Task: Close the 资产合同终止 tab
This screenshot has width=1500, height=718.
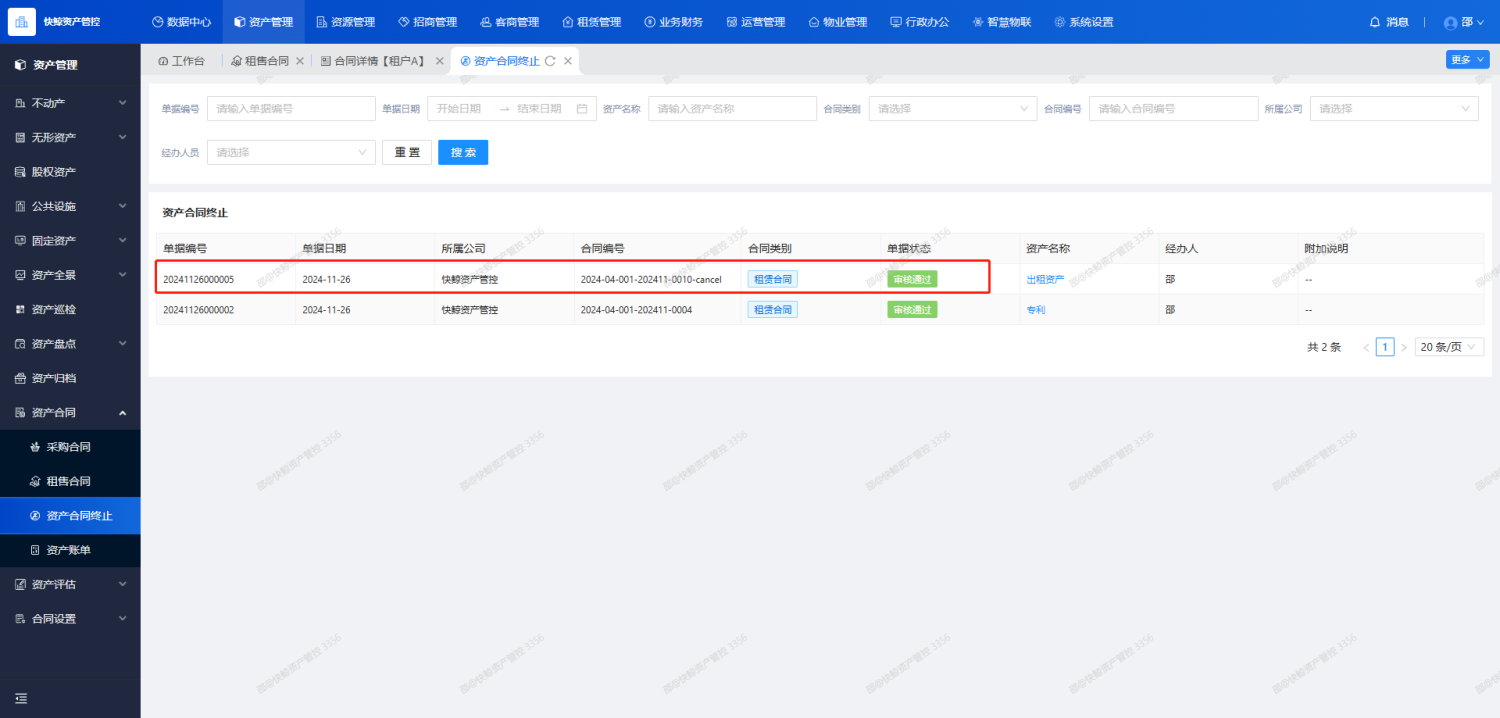Action: tap(568, 61)
